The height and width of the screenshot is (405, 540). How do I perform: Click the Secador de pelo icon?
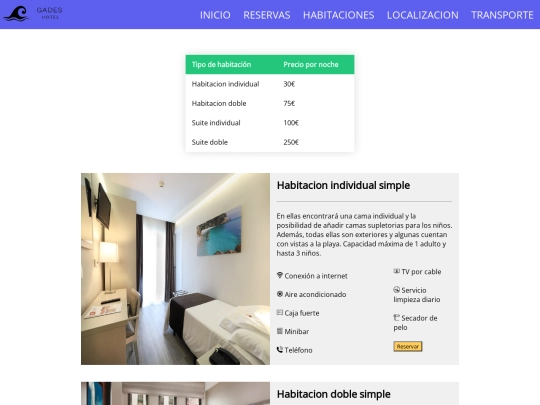coord(397,318)
